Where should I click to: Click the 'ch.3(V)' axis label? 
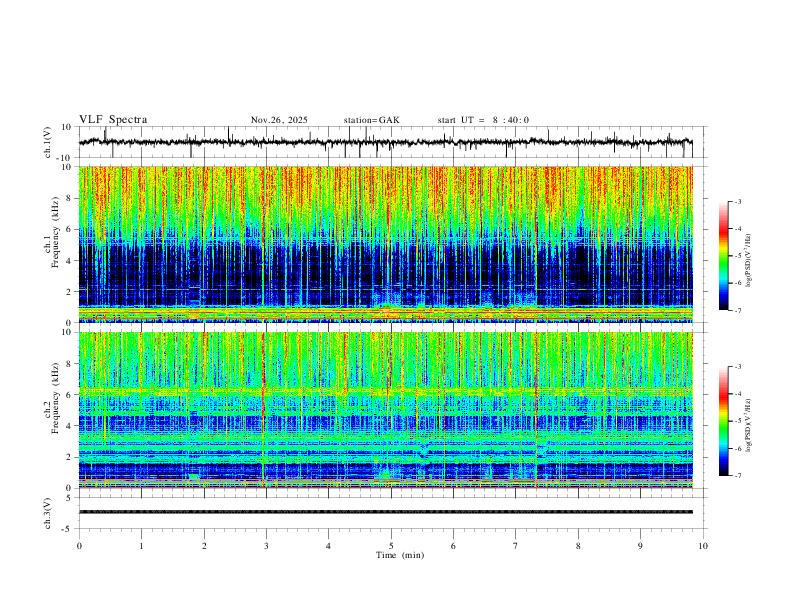[x=48, y=514]
